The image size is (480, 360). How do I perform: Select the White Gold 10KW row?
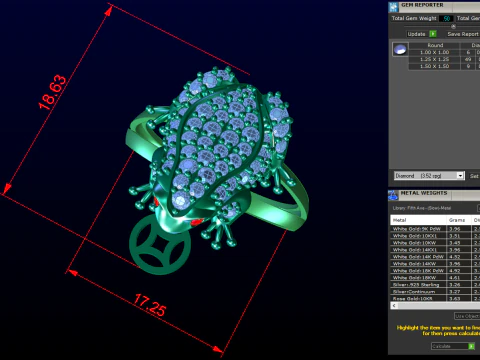point(435,243)
